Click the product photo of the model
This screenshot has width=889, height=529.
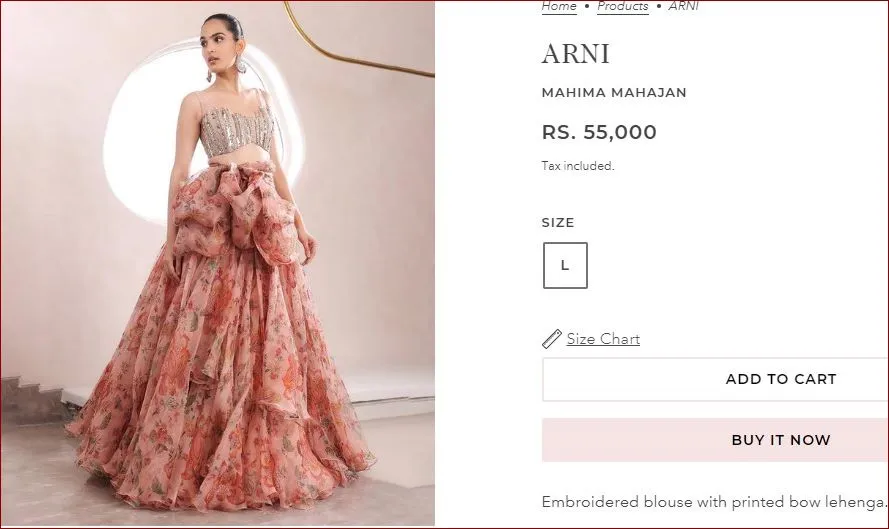(x=218, y=263)
